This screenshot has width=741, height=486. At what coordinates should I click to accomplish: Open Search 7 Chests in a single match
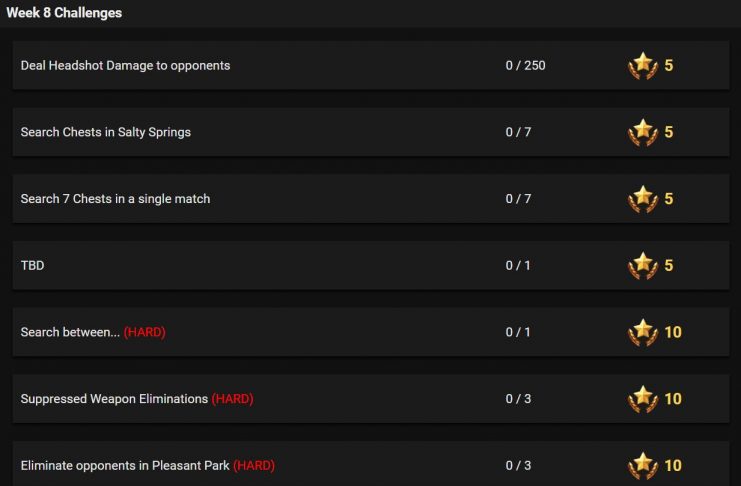(115, 199)
